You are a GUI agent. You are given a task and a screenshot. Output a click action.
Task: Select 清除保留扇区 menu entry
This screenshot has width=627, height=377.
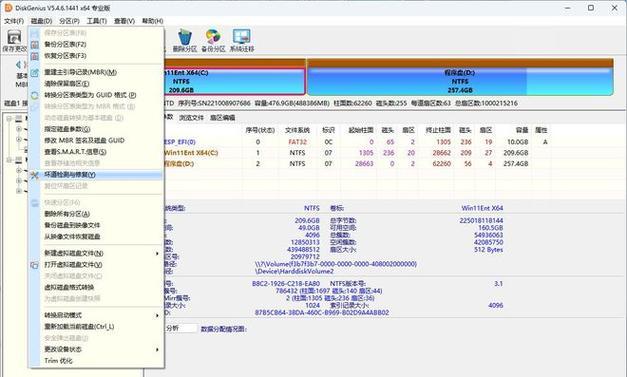point(96,84)
